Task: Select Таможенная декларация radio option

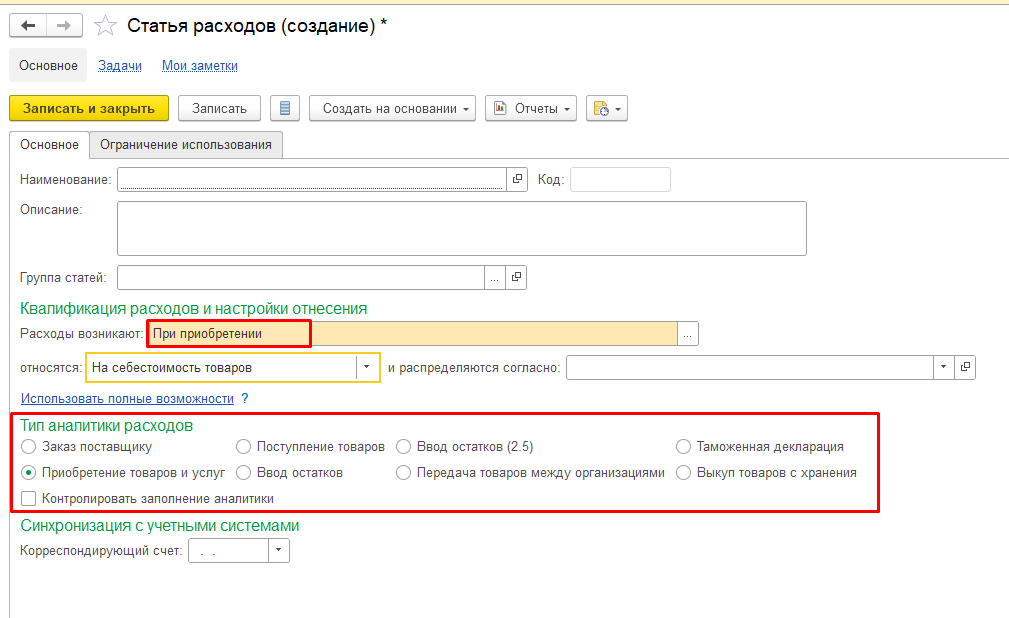Action: [683, 447]
